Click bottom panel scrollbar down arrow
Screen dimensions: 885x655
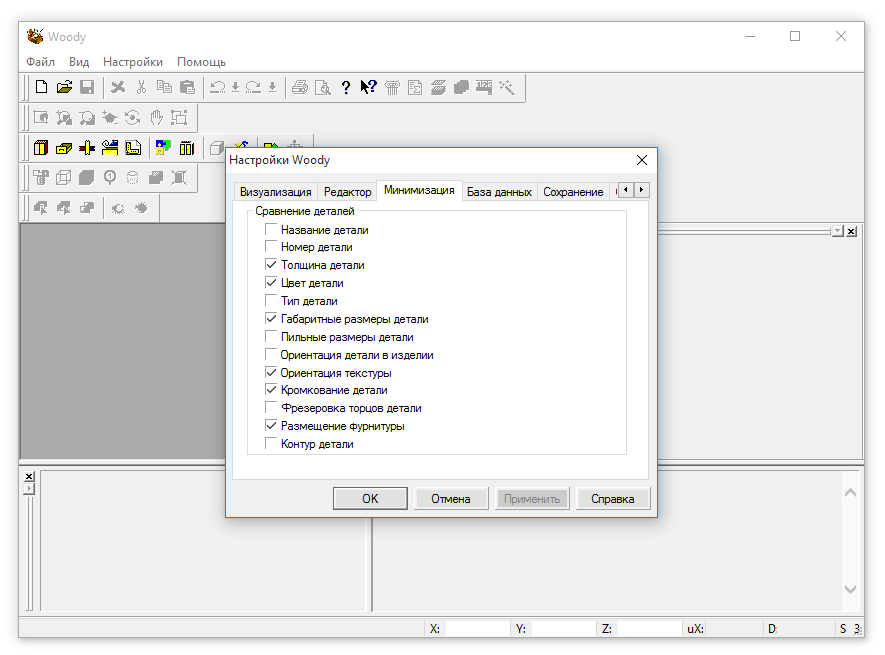851,589
